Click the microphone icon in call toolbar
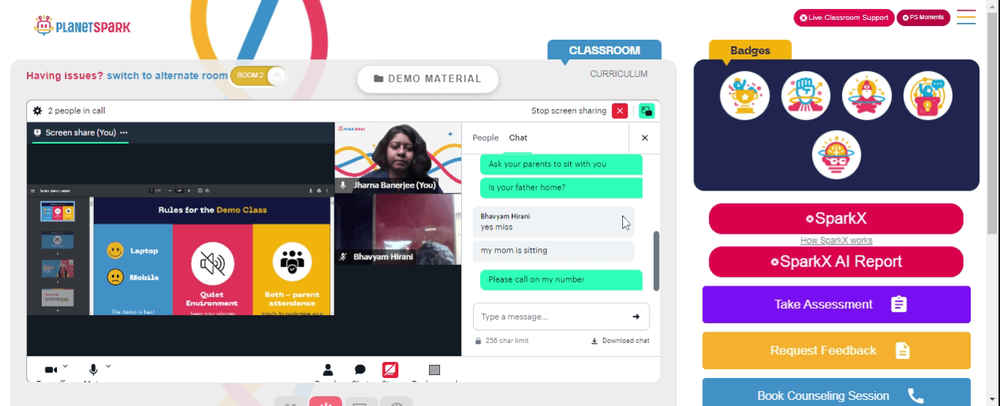The height and width of the screenshot is (406, 1000). (93, 370)
